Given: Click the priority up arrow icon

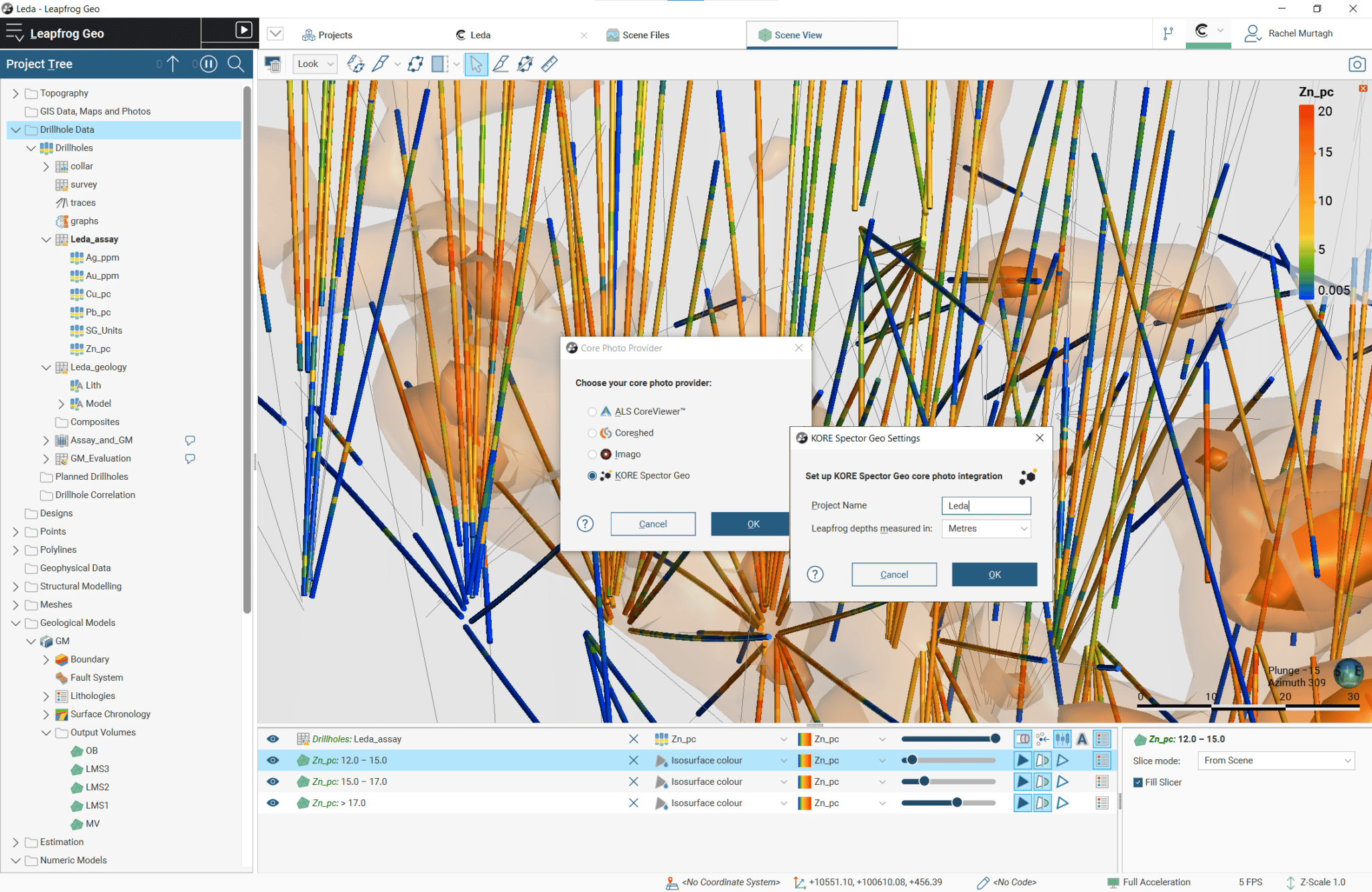Looking at the screenshot, I should click(173, 64).
